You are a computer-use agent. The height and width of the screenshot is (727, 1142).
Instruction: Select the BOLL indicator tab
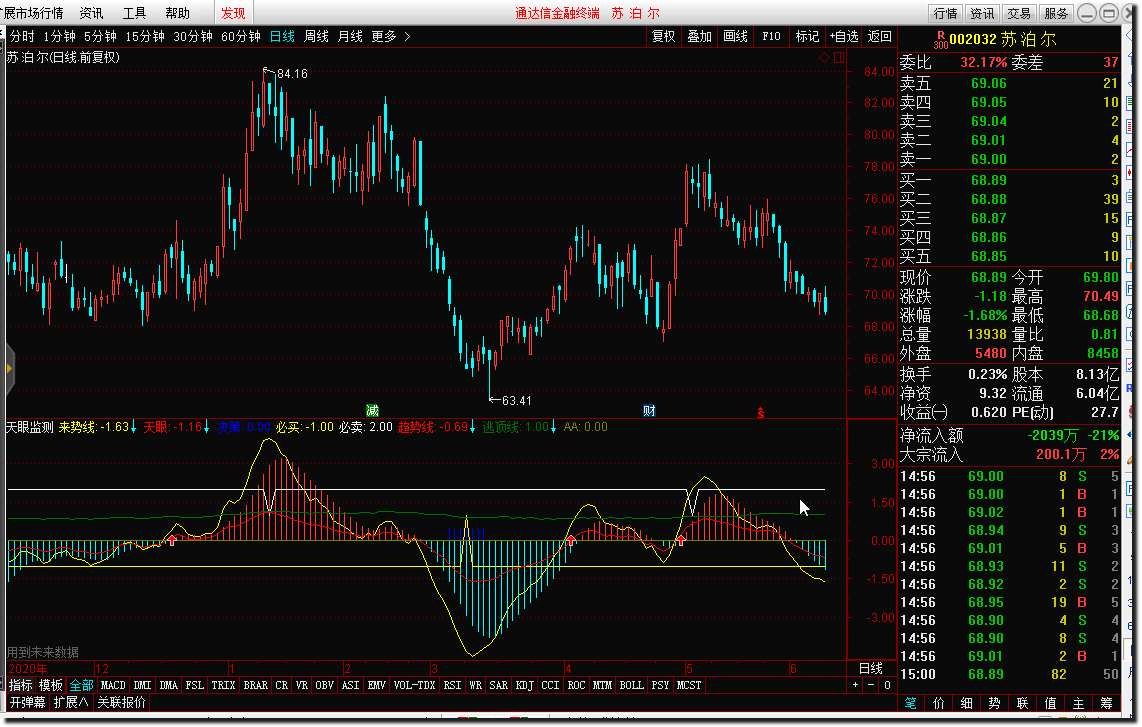[631, 685]
